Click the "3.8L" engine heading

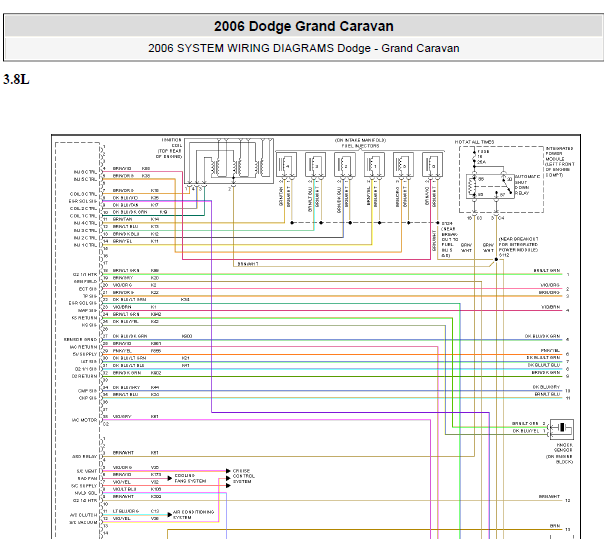click(16, 79)
